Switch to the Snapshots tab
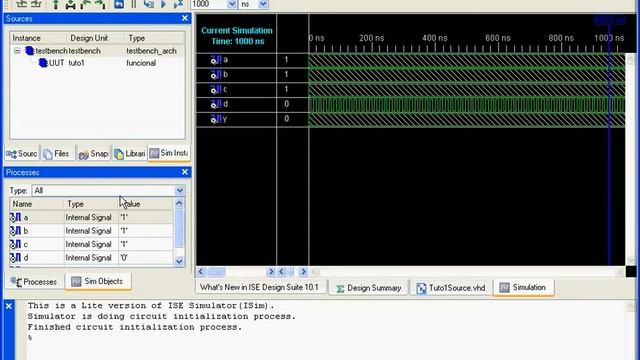 93,153
